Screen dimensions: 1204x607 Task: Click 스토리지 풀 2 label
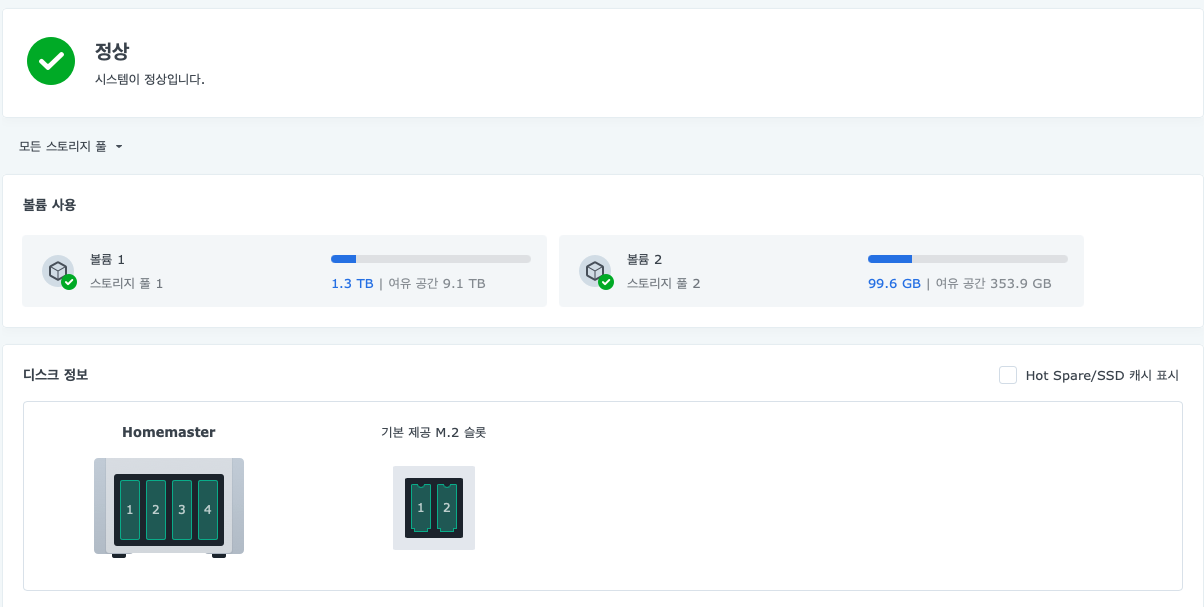(x=663, y=283)
